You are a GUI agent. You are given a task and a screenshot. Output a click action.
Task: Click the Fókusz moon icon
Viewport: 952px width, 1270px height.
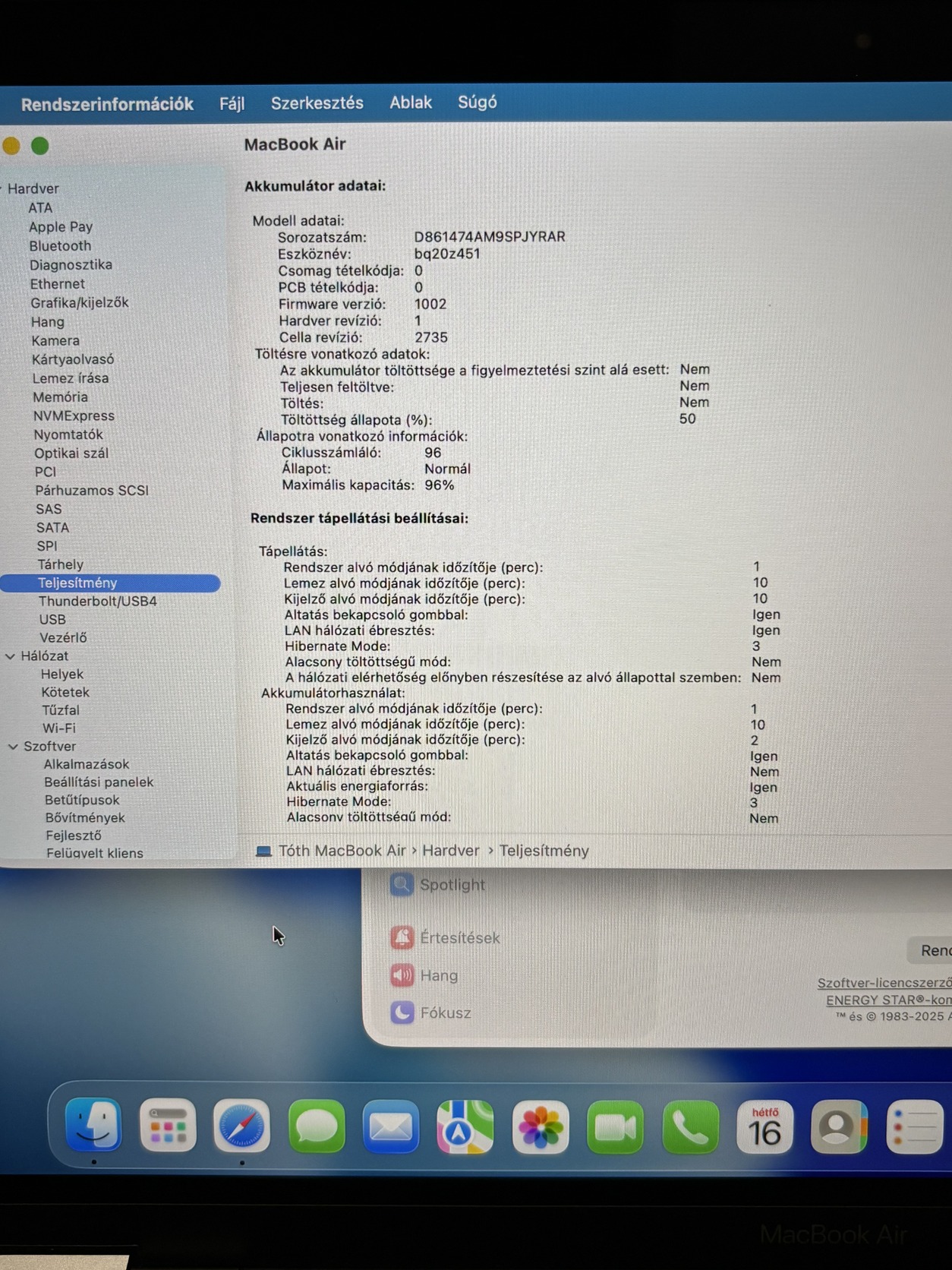point(402,1012)
